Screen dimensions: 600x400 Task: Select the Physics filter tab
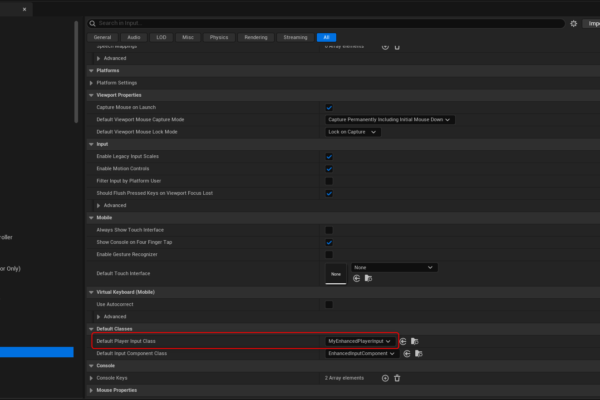tap(219, 38)
